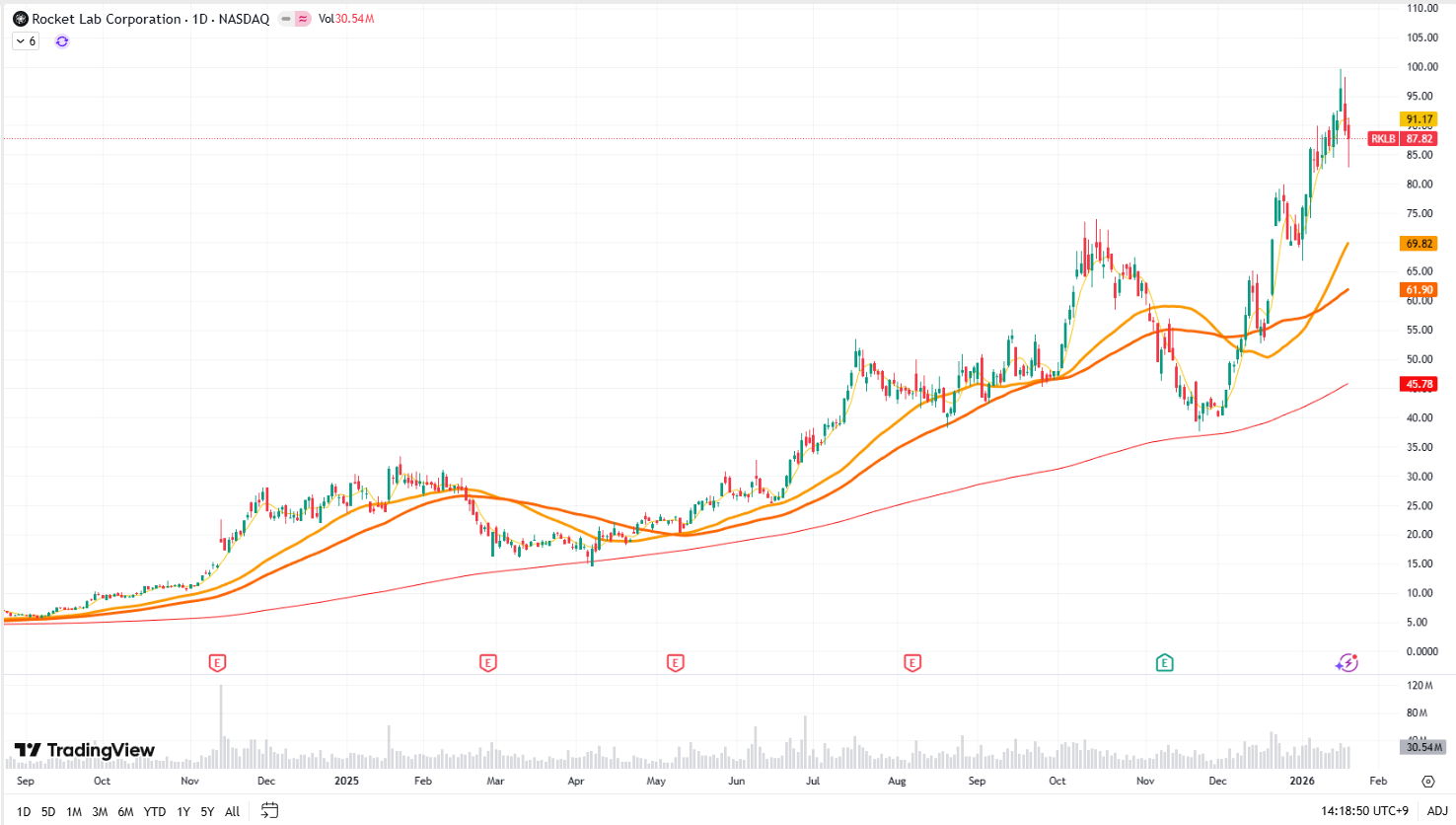Screen dimensions: 1456x825
Task: Select the 1M time range
Action: coord(74,812)
